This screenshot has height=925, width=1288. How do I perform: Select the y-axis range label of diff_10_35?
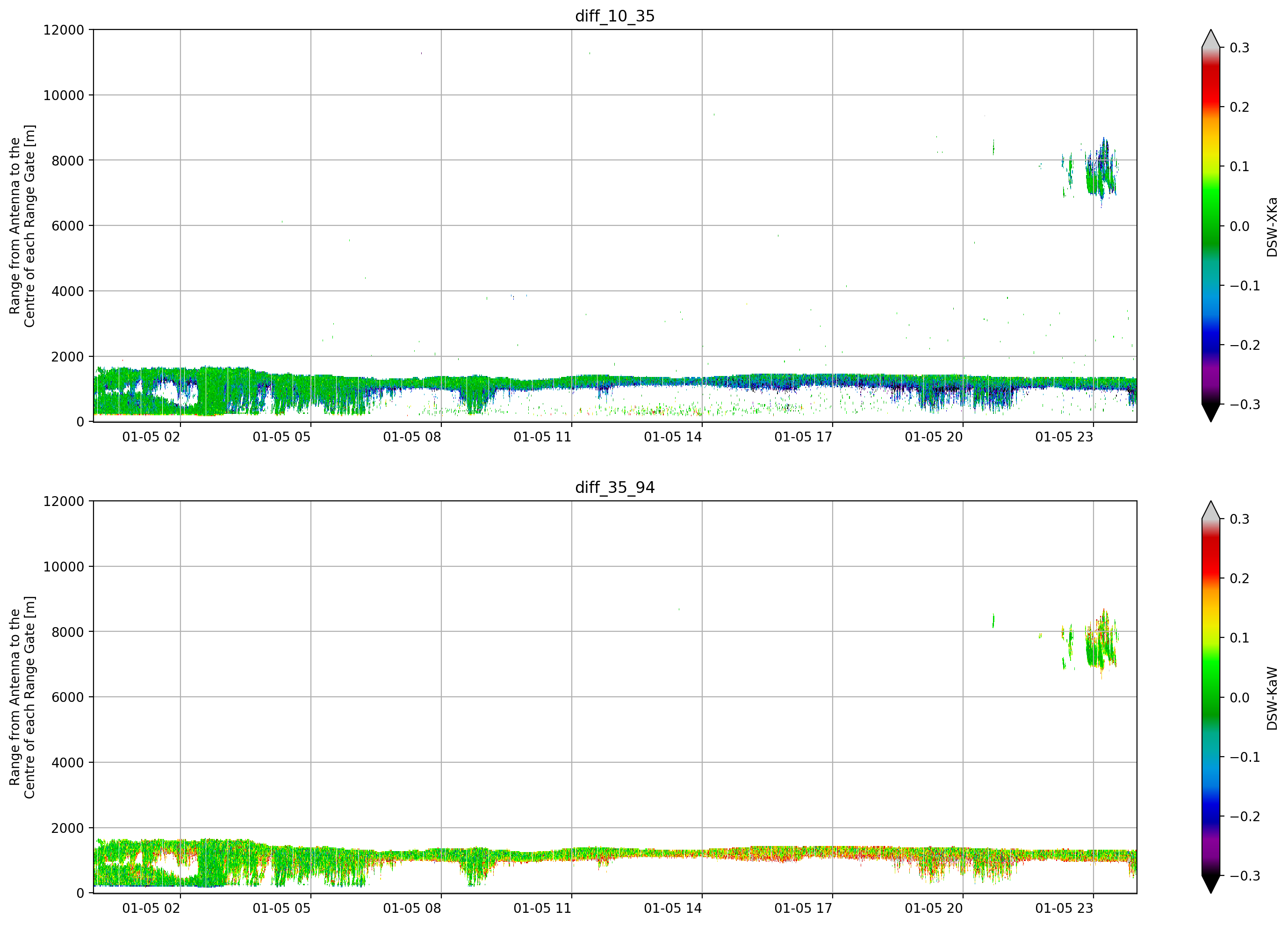pyautogui.click(x=22, y=226)
